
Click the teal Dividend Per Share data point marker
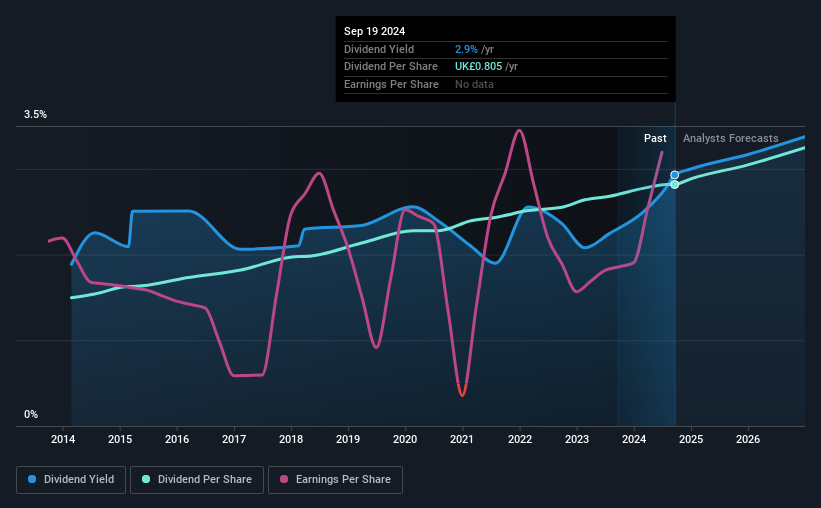674,184
